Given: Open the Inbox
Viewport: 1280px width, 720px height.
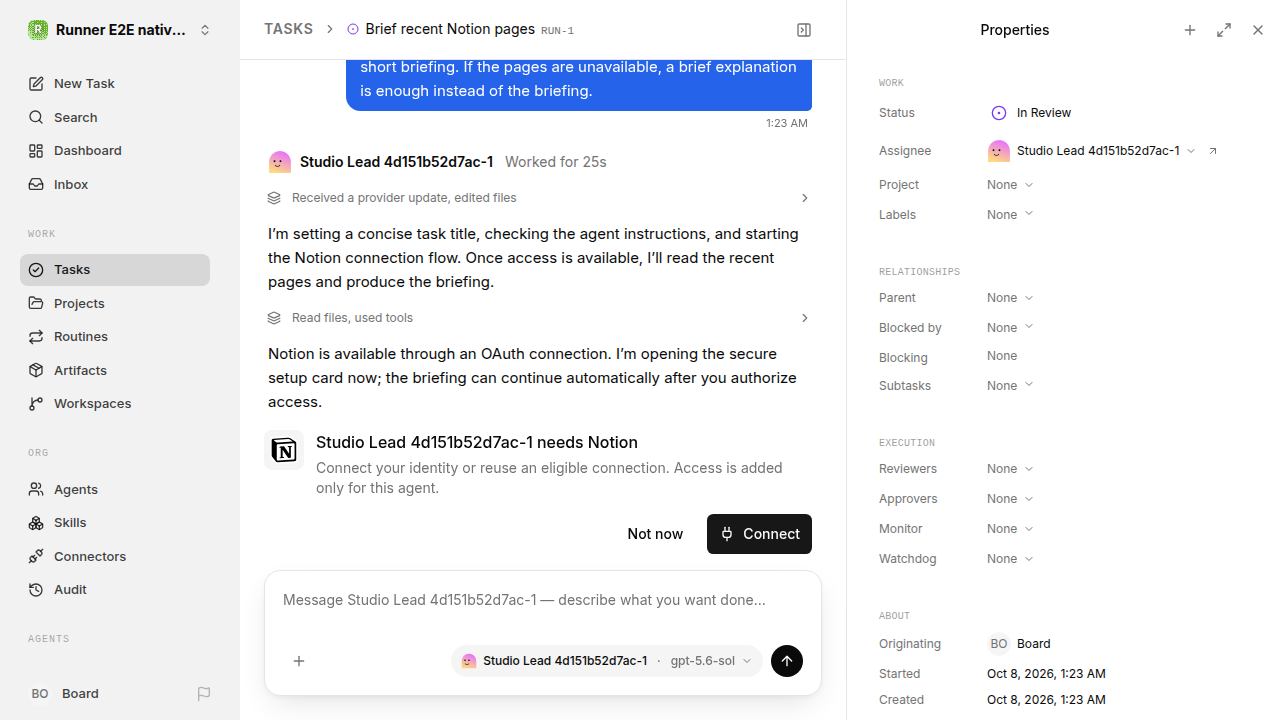Looking at the screenshot, I should click(x=115, y=185).
